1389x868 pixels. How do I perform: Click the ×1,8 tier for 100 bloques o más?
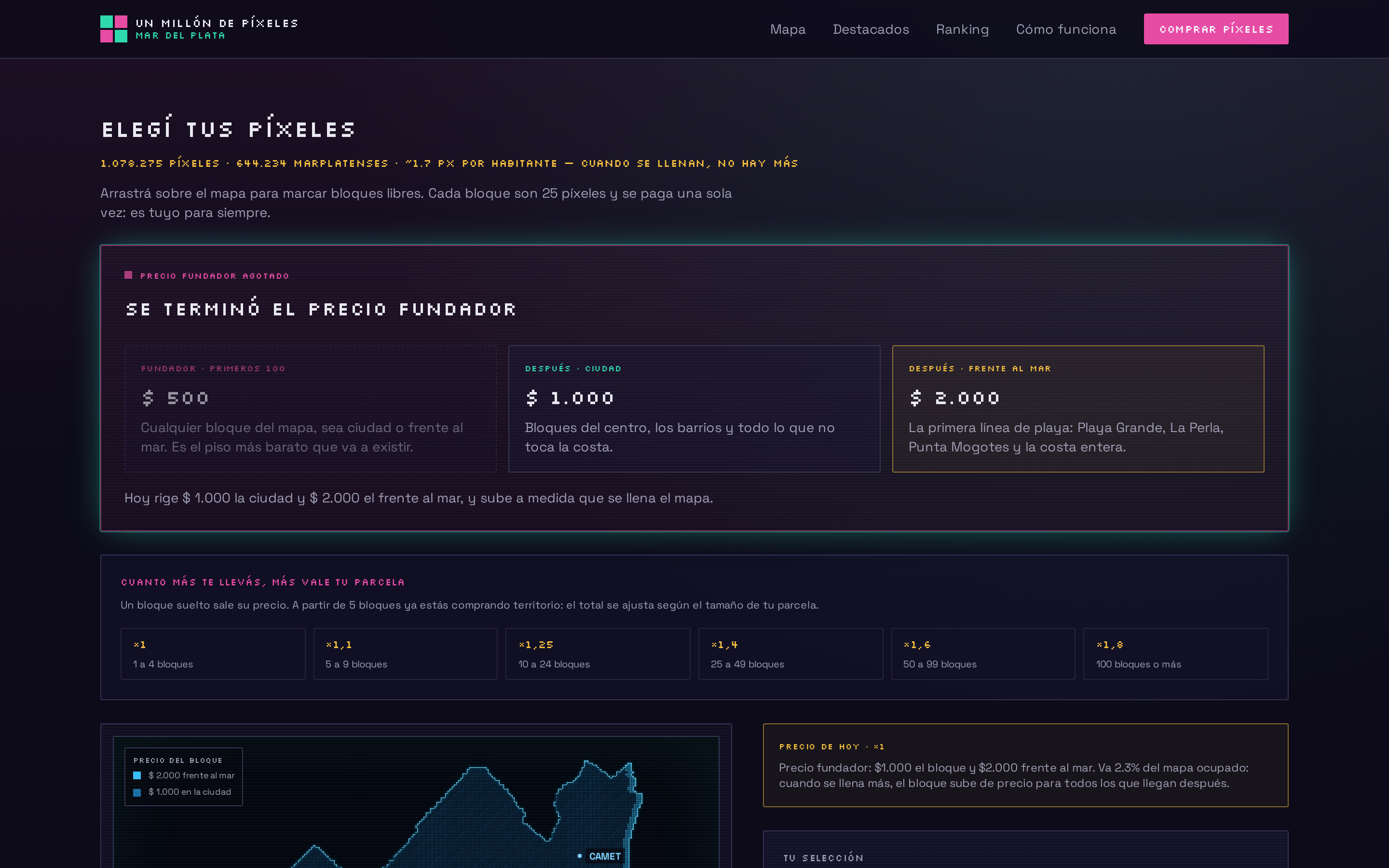tap(1175, 654)
